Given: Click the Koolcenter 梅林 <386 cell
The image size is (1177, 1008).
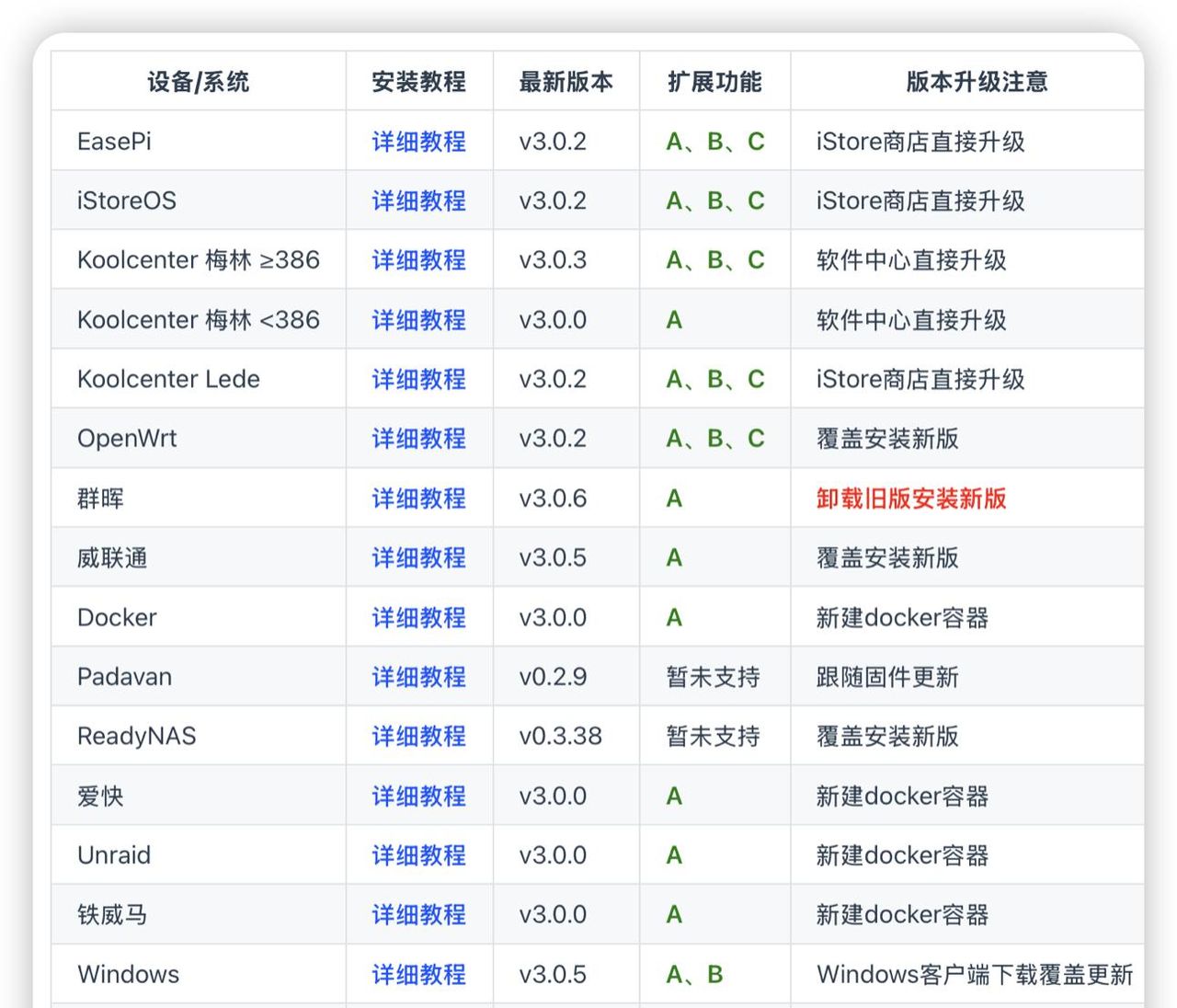Looking at the screenshot, I should (199, 320).
